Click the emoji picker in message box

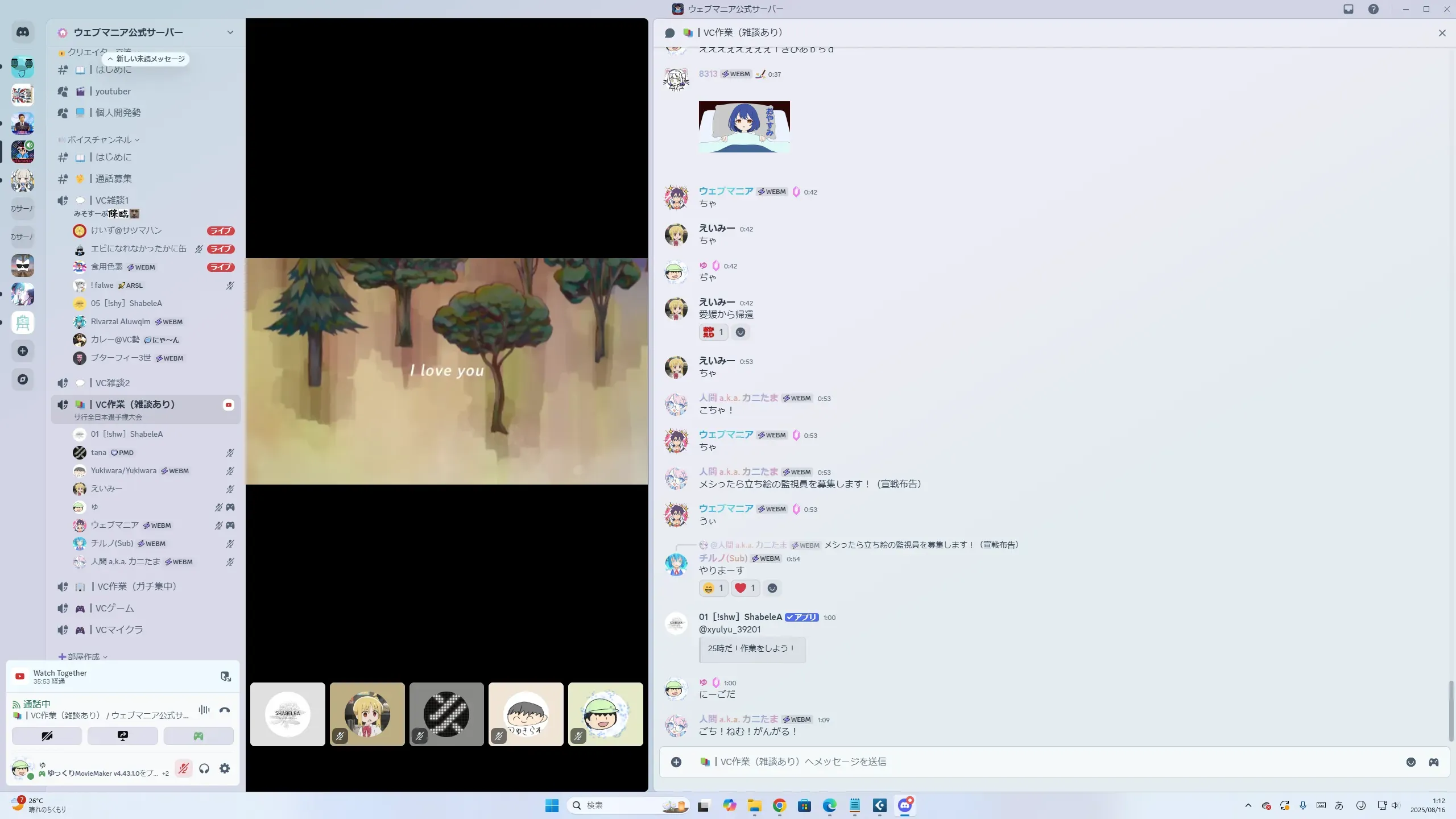coord(1410,762)
